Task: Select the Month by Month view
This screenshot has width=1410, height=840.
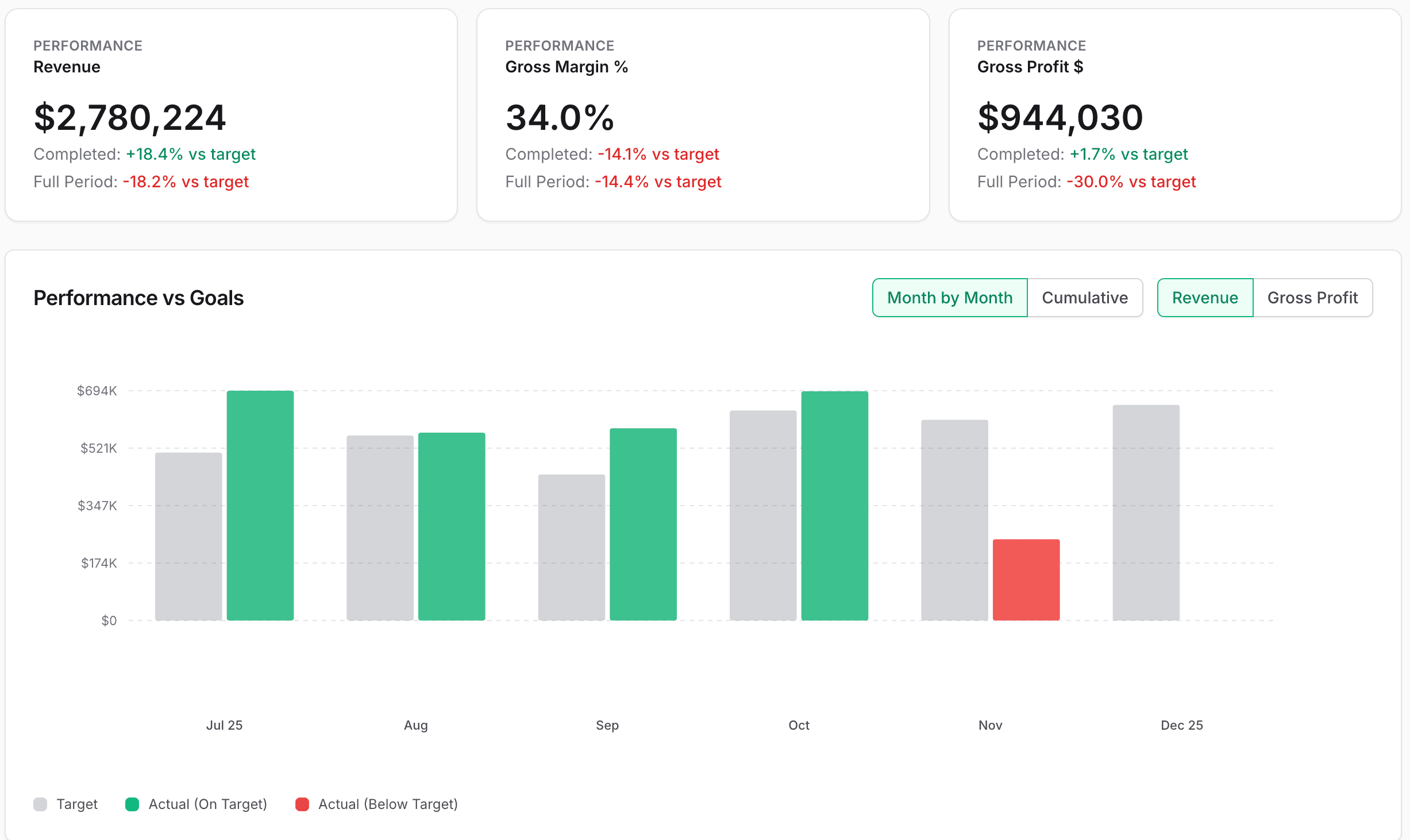Action: pos(949,298)
